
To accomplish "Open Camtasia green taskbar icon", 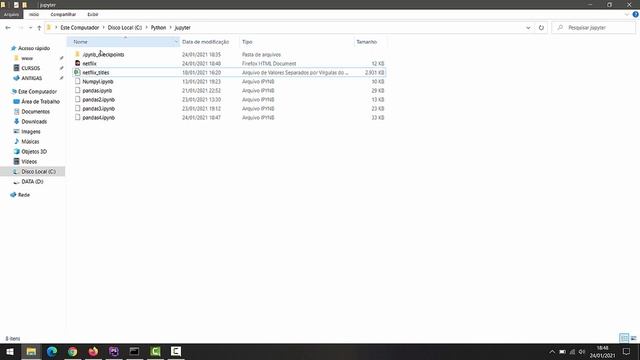I will pos(155,351).
